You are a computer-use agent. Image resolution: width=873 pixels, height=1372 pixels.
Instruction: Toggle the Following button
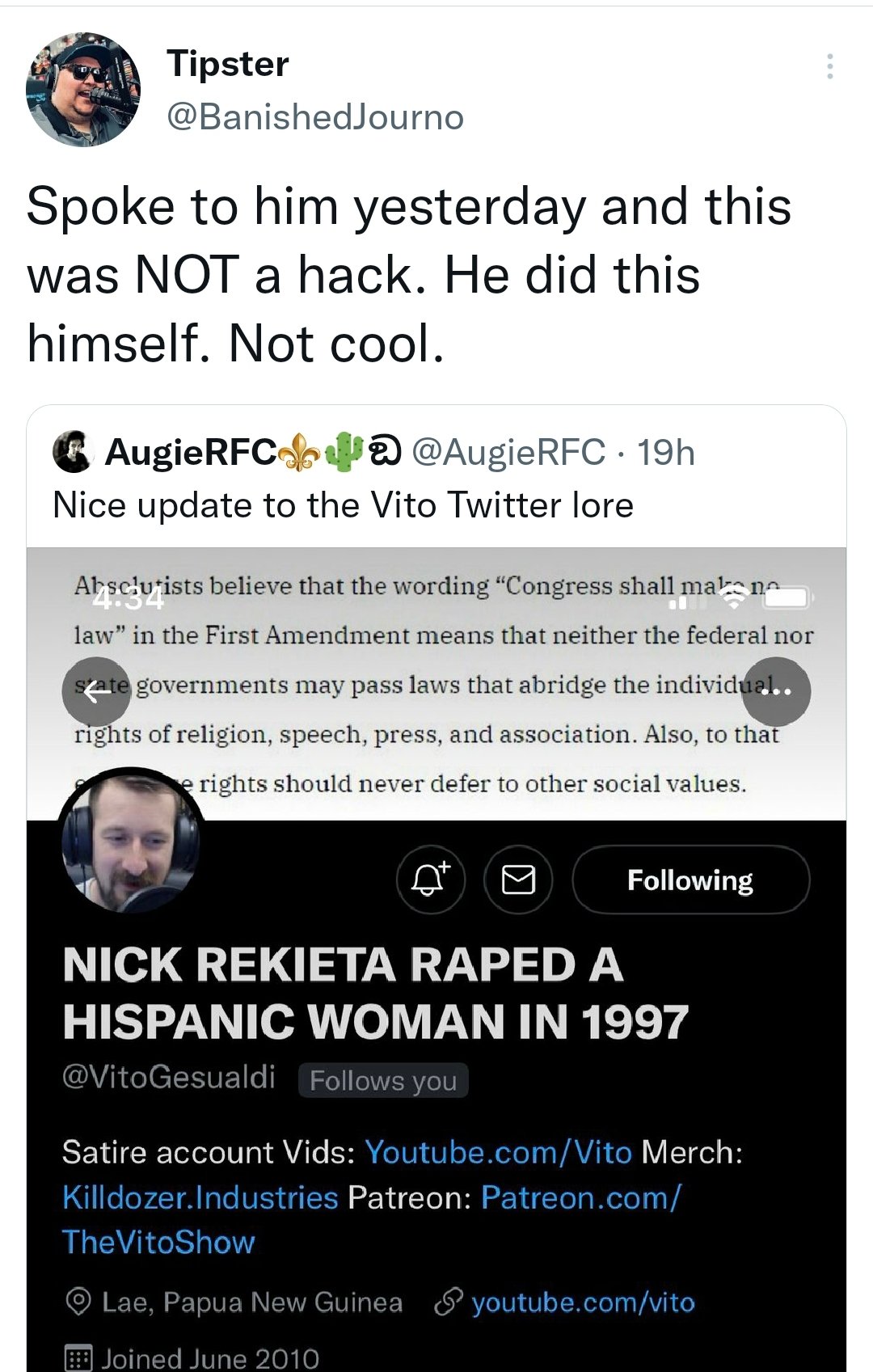point(690,880)
